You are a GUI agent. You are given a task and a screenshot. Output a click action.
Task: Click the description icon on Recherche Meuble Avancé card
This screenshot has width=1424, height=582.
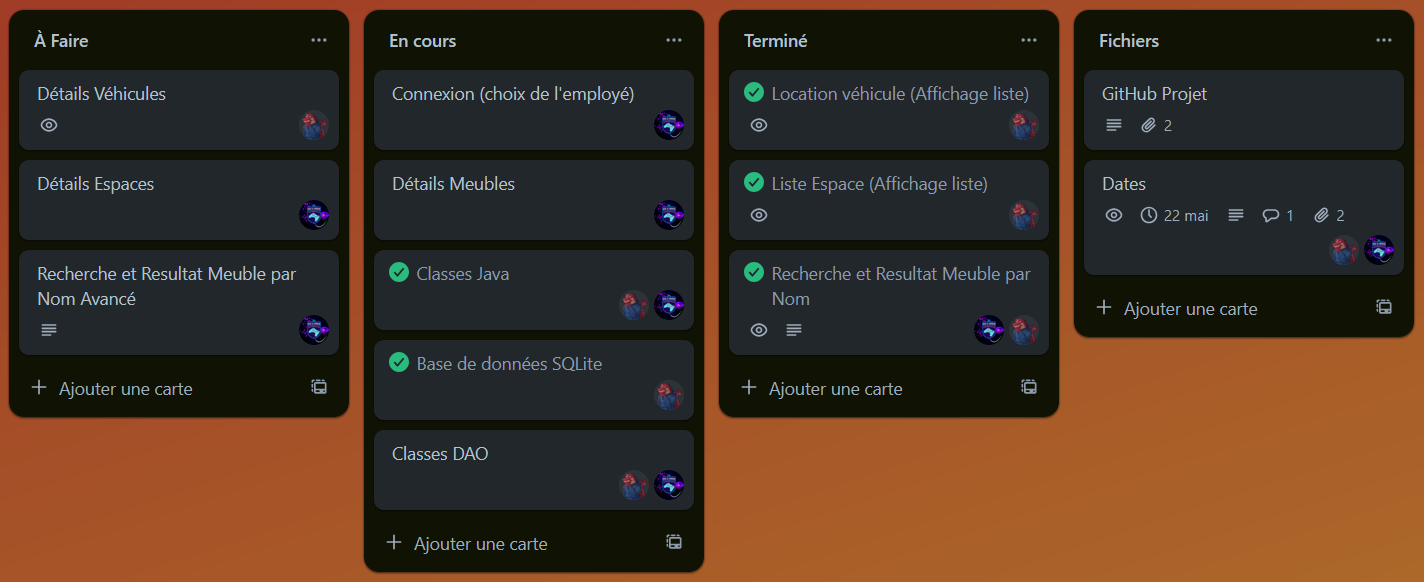48,330
